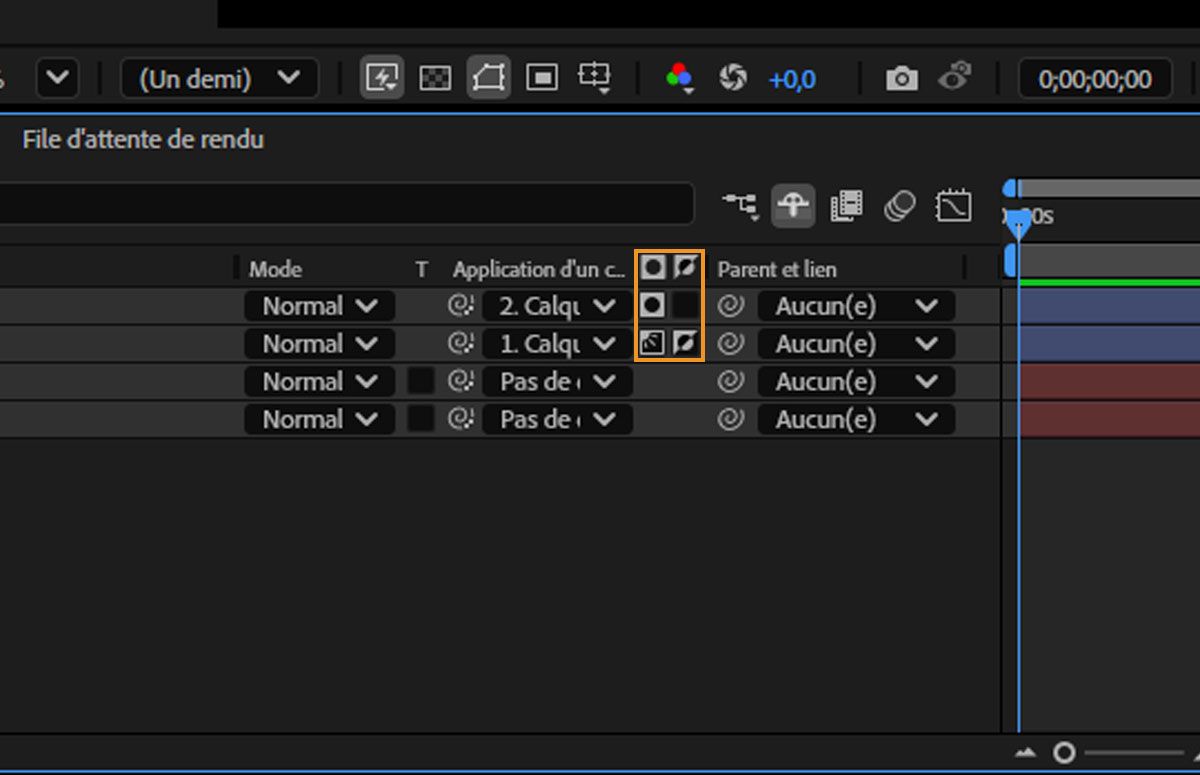Toggle the transparency grid icon
The height and width of the screenshot is (775, 1200).
435,78
